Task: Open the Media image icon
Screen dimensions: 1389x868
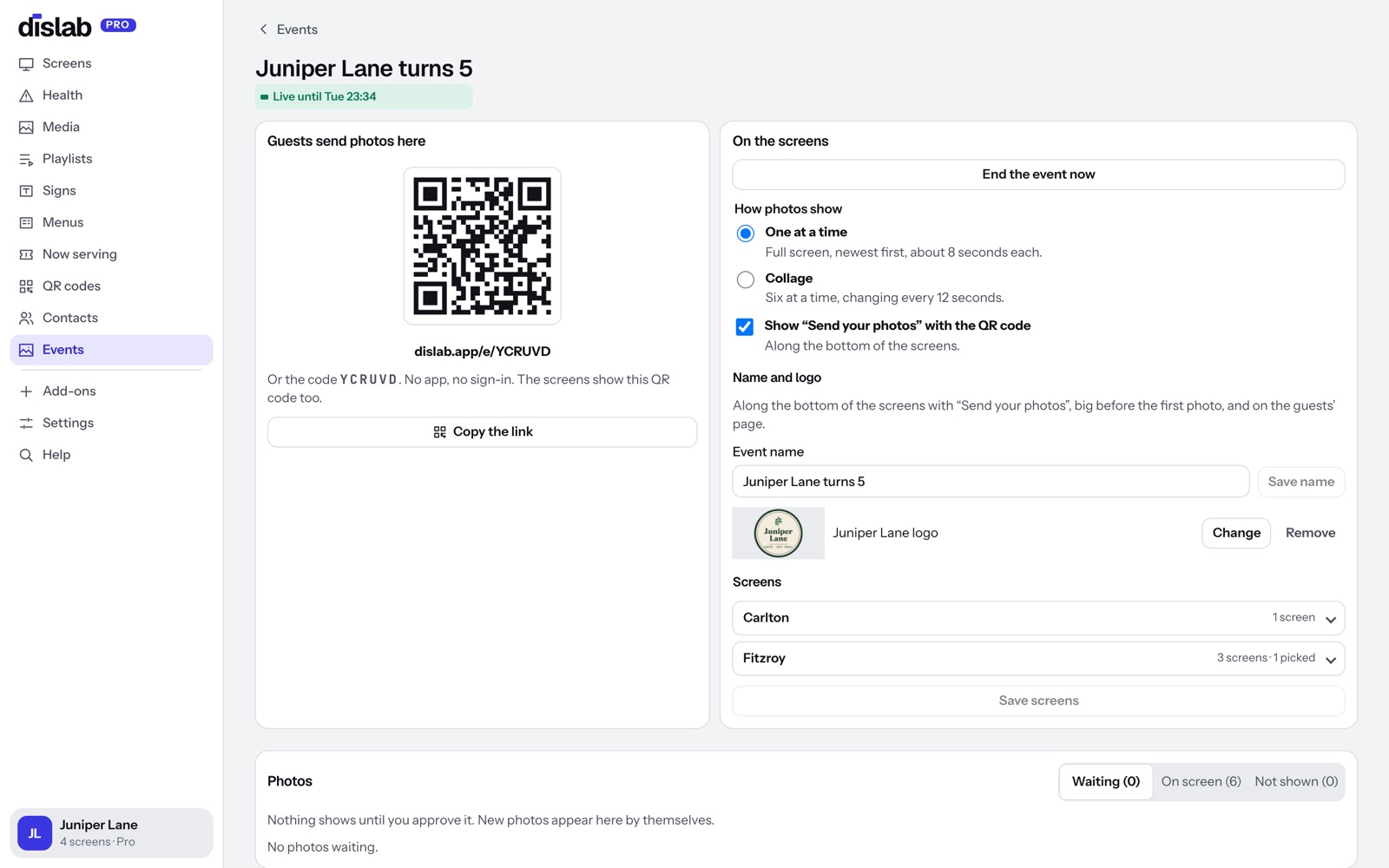Action: (26, 128)
